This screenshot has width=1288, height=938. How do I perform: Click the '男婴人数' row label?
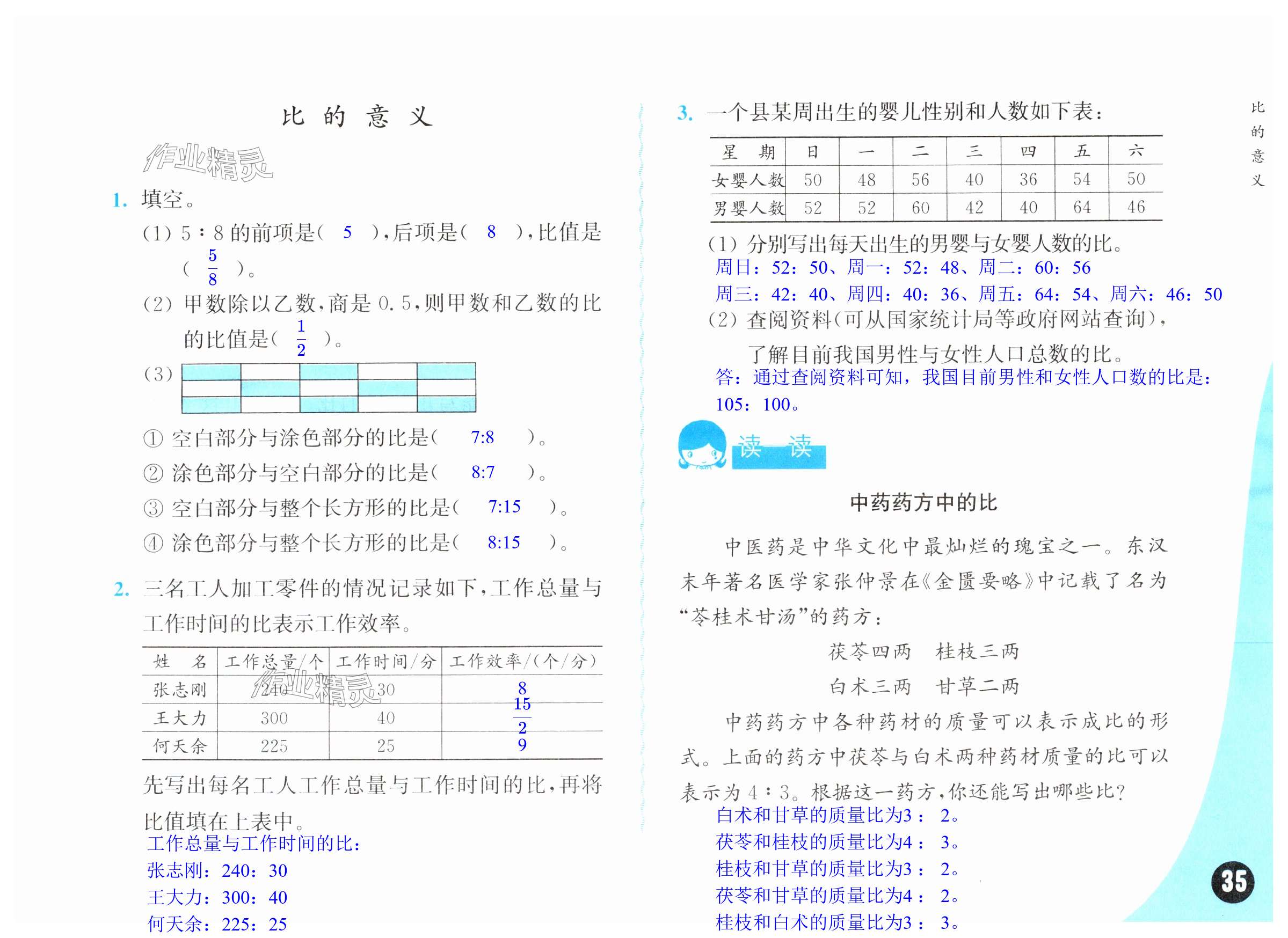[748, 208]
